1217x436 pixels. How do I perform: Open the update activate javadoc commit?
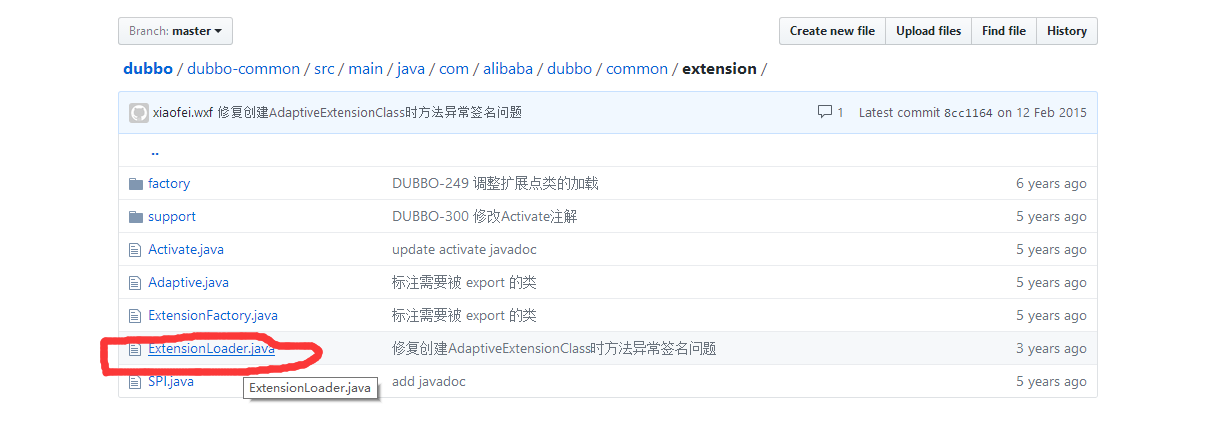464,250
